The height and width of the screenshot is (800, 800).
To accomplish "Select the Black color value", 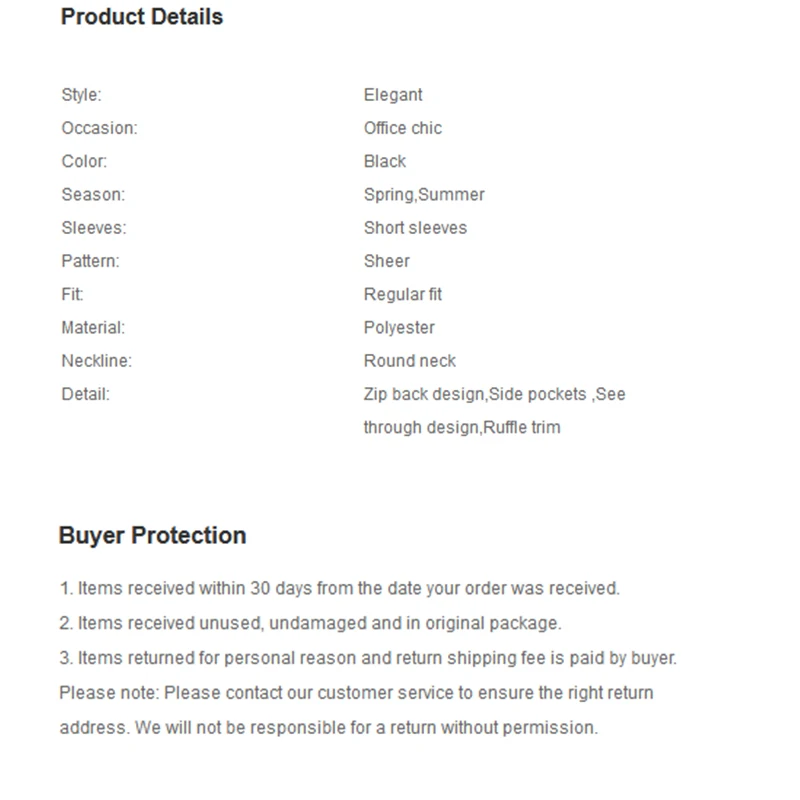I will point(385,161).
